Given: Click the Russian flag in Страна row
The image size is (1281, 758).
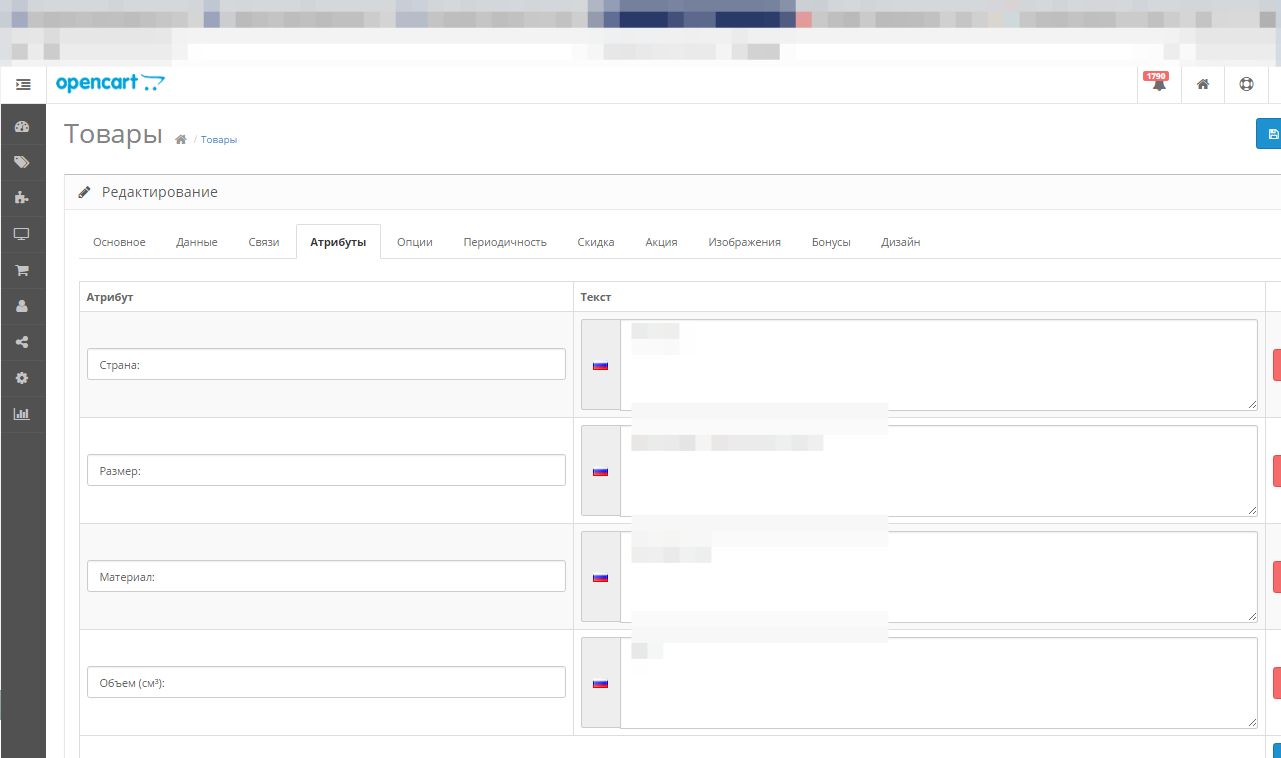Looking at the screenshot, I should pyautogui.click(x=600, y=365).
